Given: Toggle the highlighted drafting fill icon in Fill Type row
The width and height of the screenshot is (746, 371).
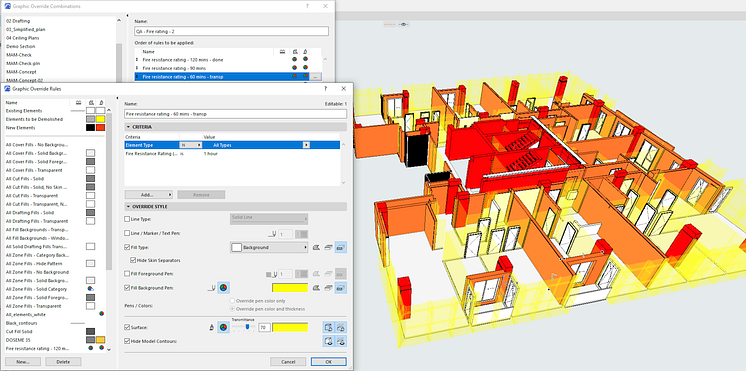Looking at the screenshot, I should (340, 247).
